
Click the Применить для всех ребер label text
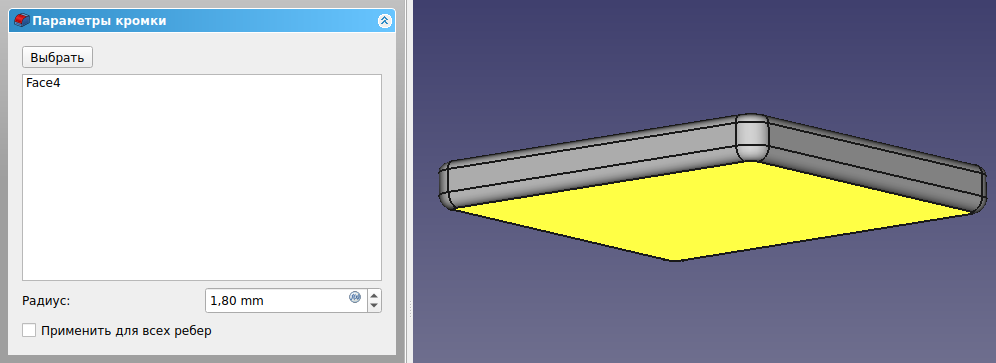pyautogui.click(x=126, y=331)
